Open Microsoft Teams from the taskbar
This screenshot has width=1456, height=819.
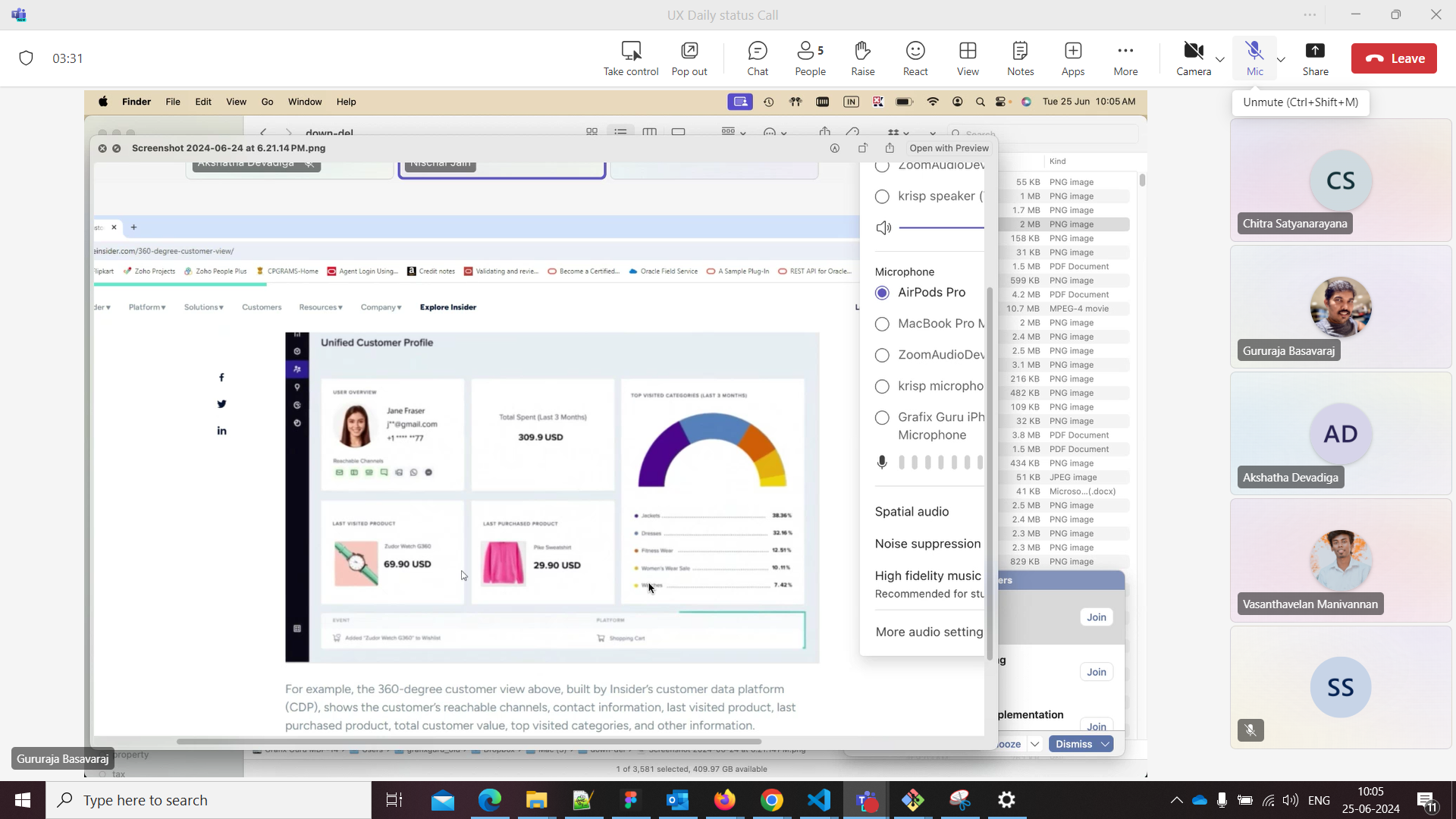(x=865, y=800)
